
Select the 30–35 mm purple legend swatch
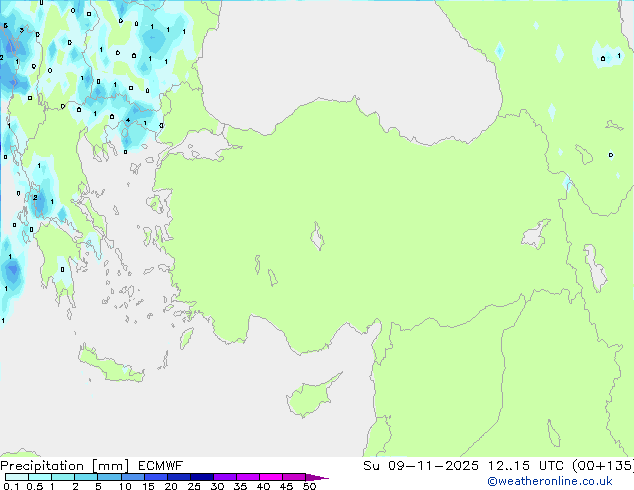[225, 477]
